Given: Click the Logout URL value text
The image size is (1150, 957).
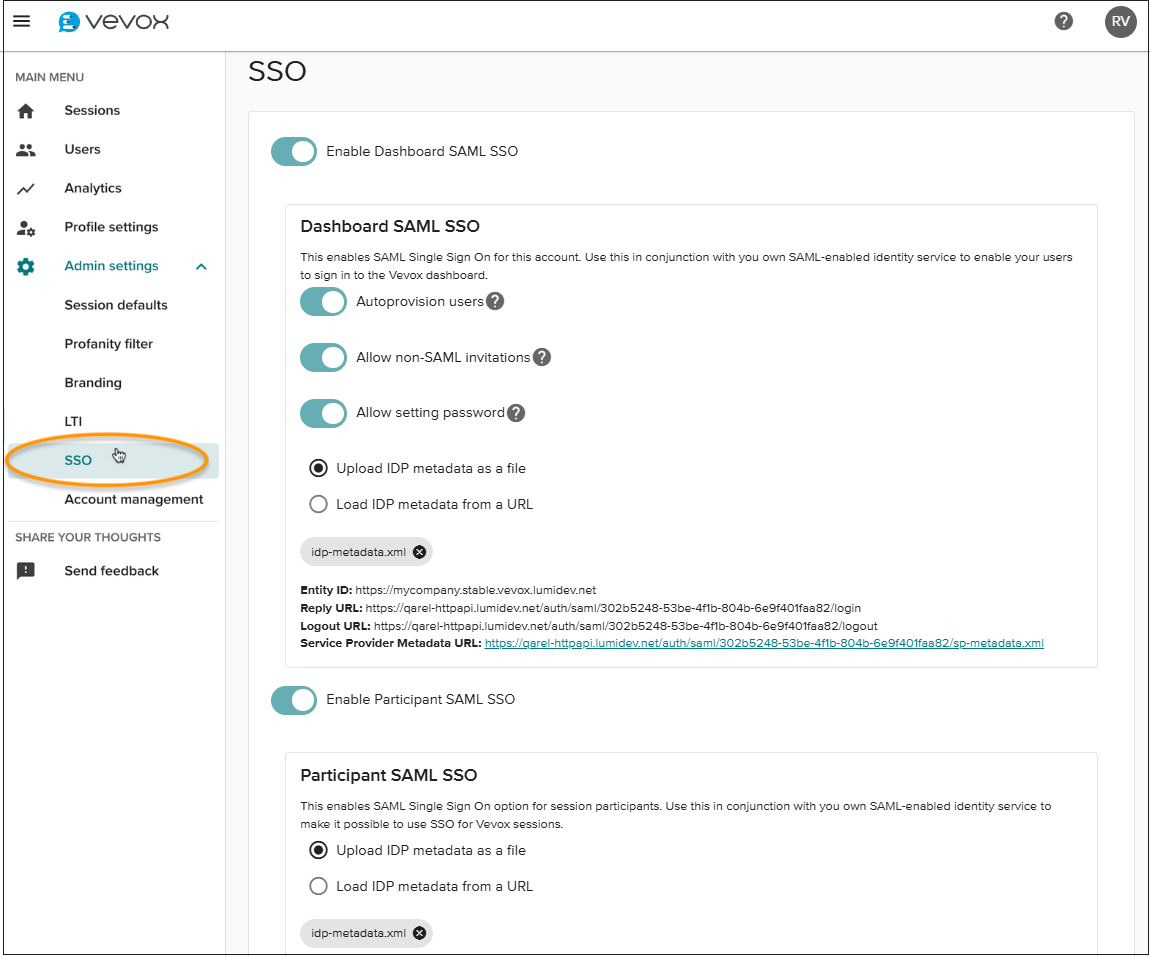Looking at the screenshot, I should [x=626, y=626].
